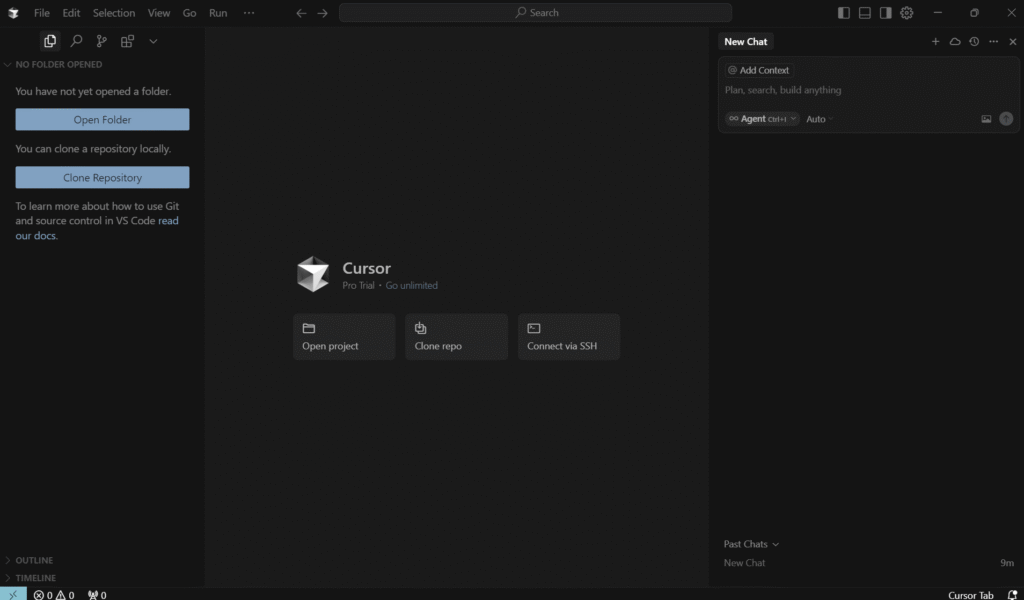Open remote window status bar icon
This screenshot has height=600, width=1024.
(13, 594)
